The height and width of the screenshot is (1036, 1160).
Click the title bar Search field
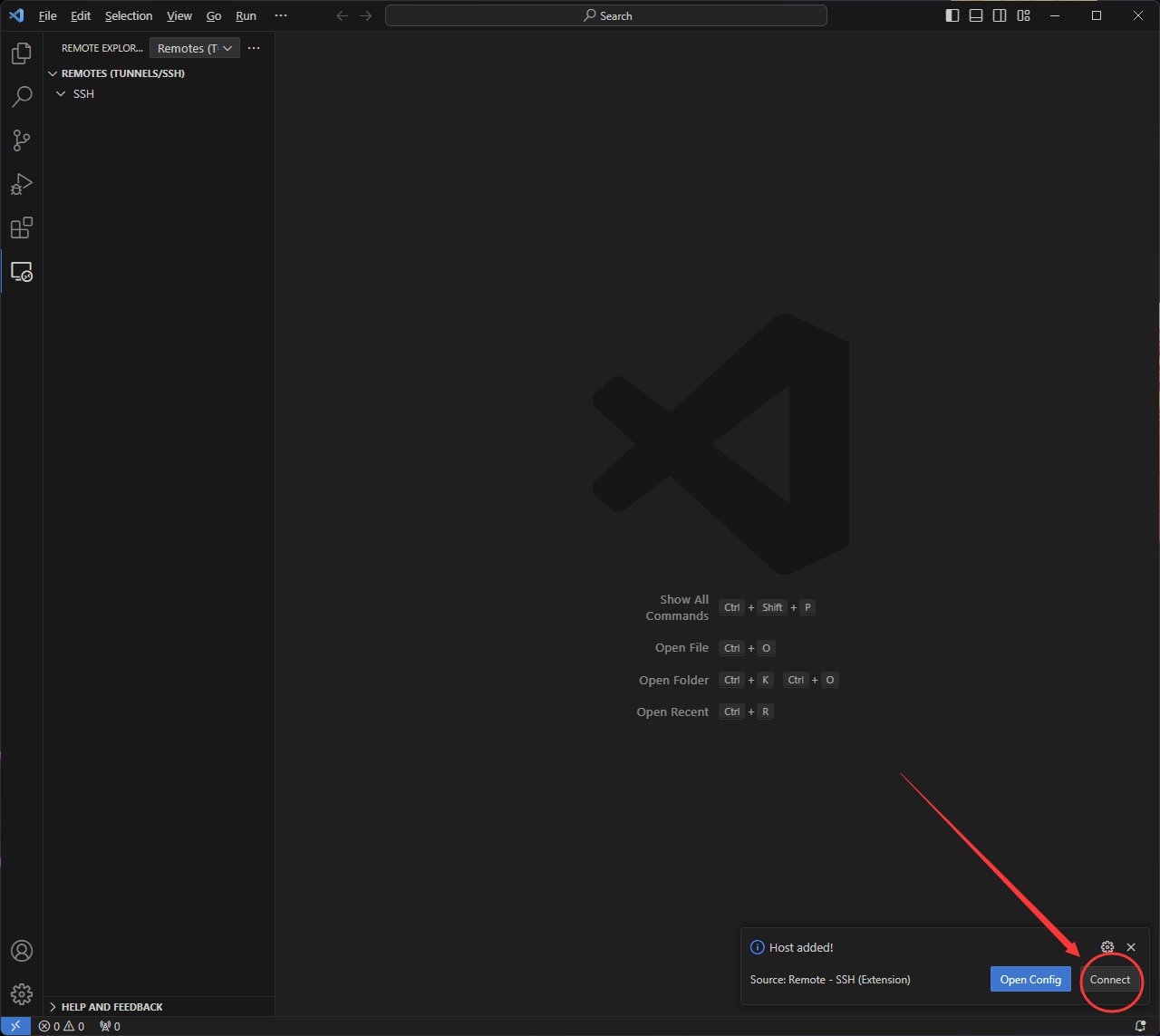point(606,15)
